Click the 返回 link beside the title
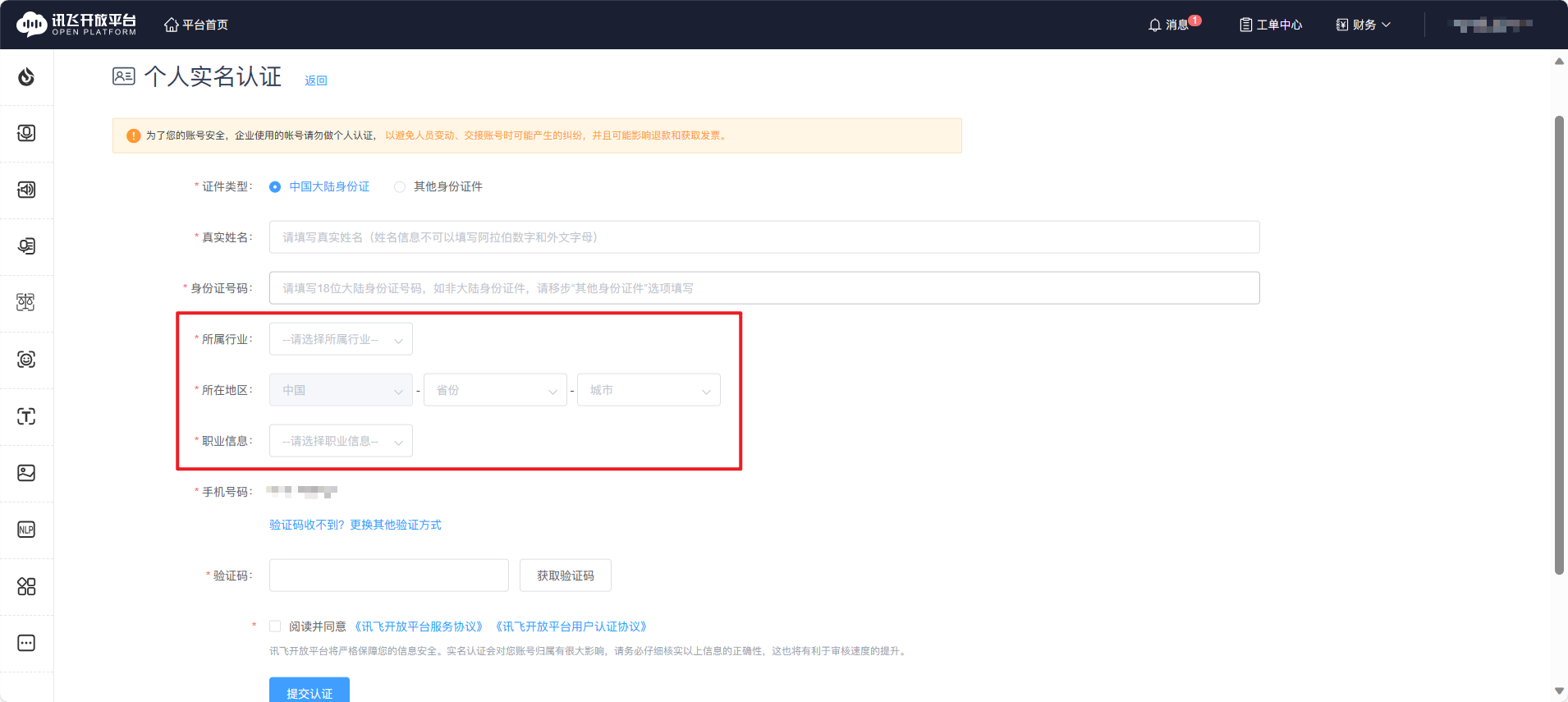Image resolution: width=1568 pixels, height=702 pixels. (x=316, y=80)
